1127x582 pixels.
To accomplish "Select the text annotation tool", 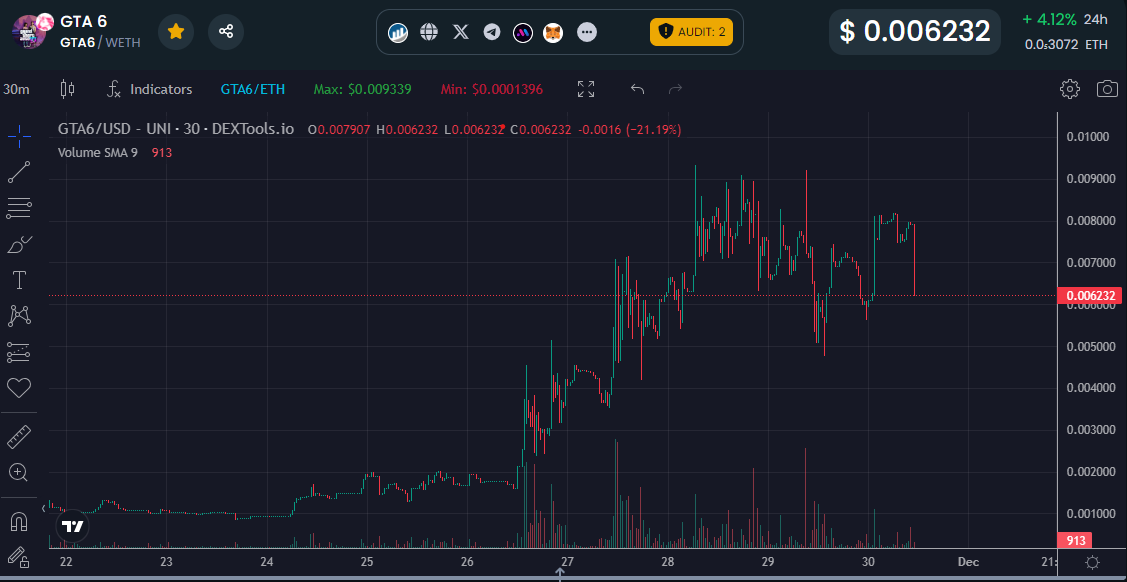I will click(19, 280).
